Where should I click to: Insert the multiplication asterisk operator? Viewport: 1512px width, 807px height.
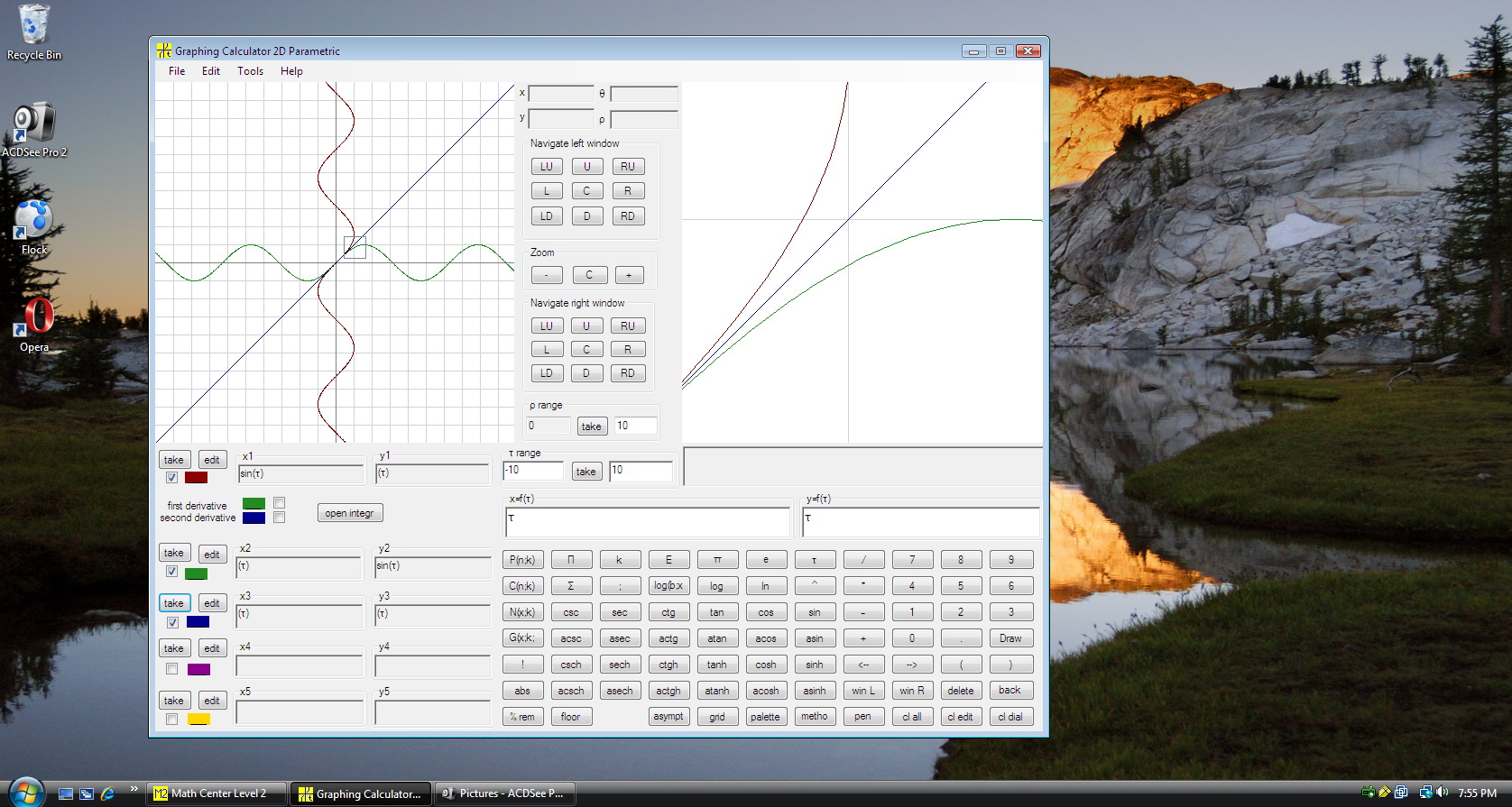click(x=863, y=586)
